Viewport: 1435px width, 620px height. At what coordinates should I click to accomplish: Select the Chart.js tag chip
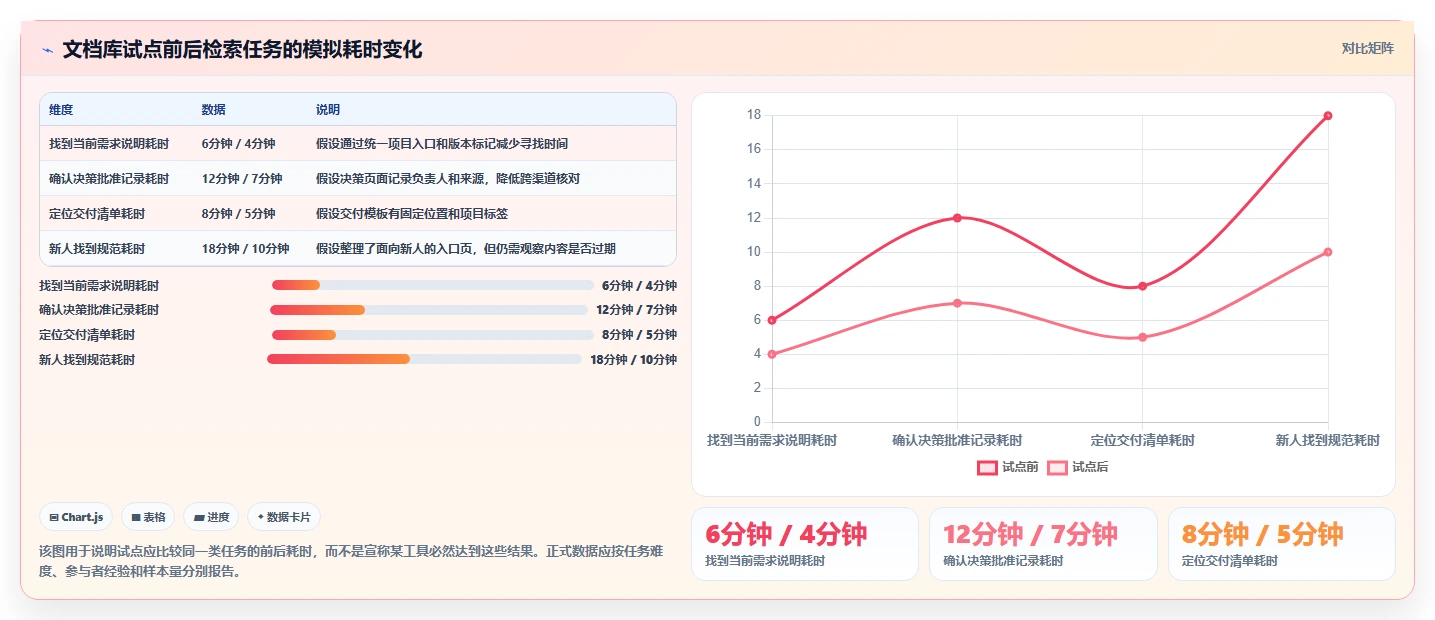[x=77, y=517]
